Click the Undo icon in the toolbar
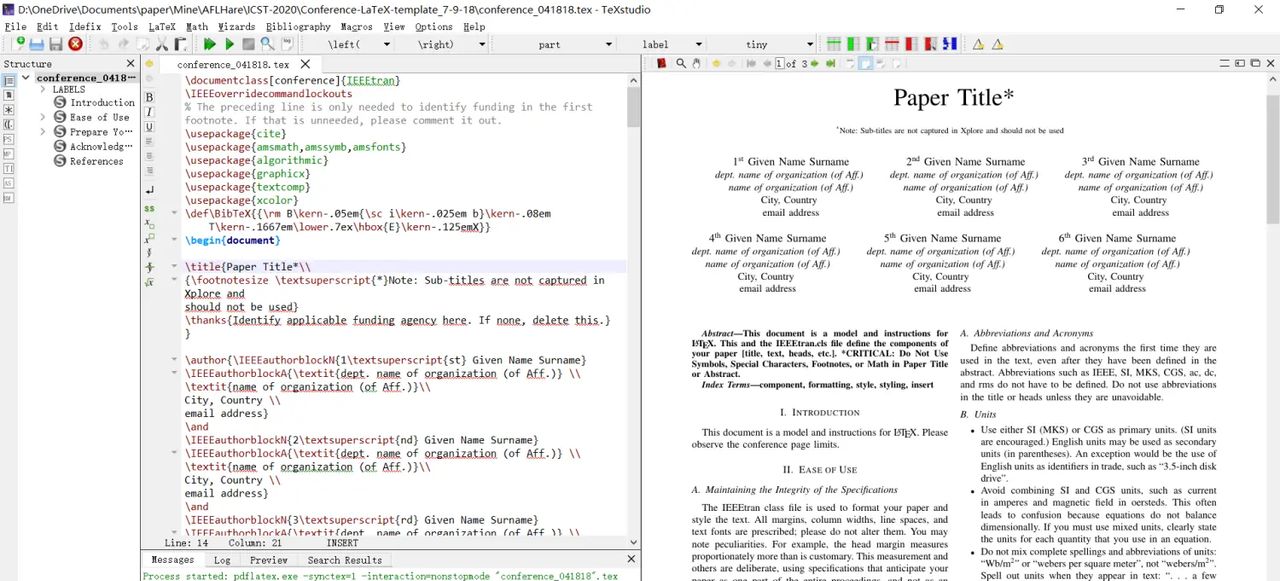1280x581 pixels. point(105,44)
